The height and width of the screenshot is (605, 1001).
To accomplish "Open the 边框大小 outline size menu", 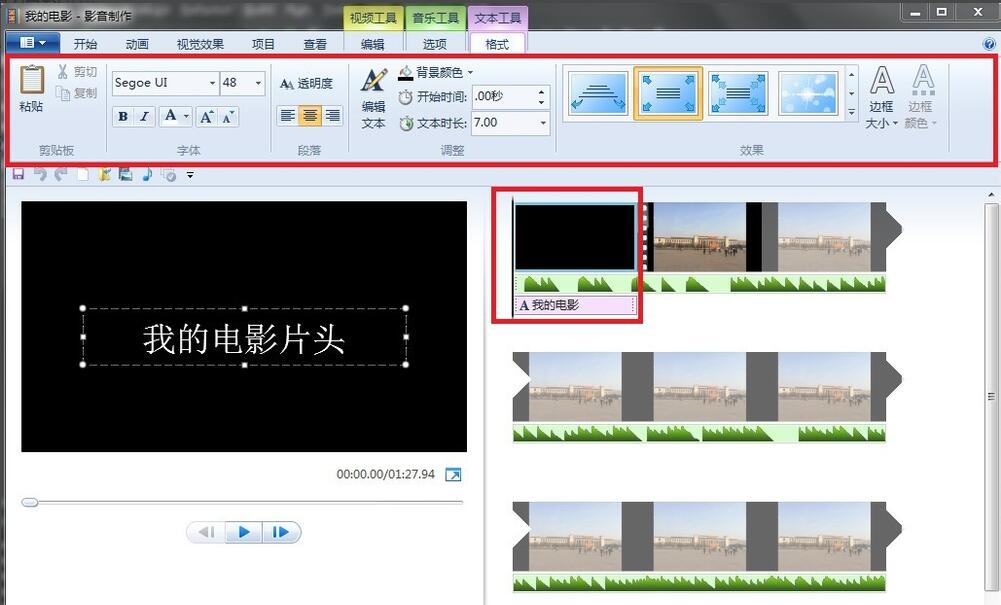I will point(882,97).
